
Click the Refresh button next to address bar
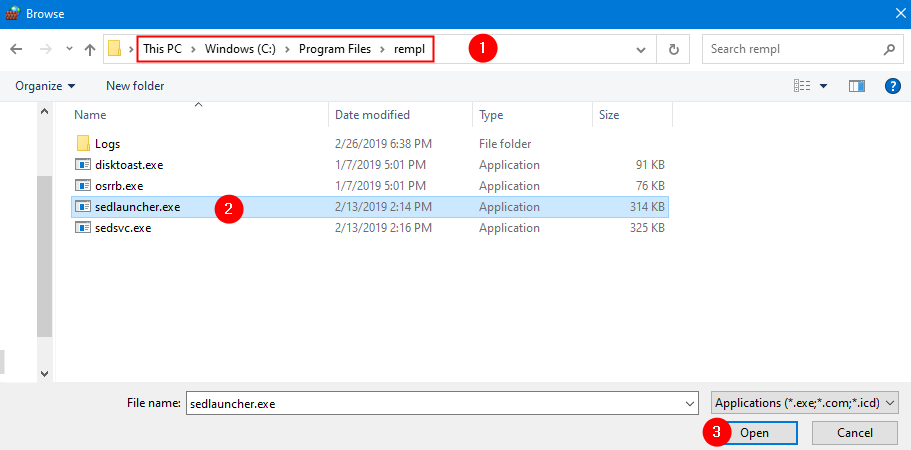coord(673,49)
